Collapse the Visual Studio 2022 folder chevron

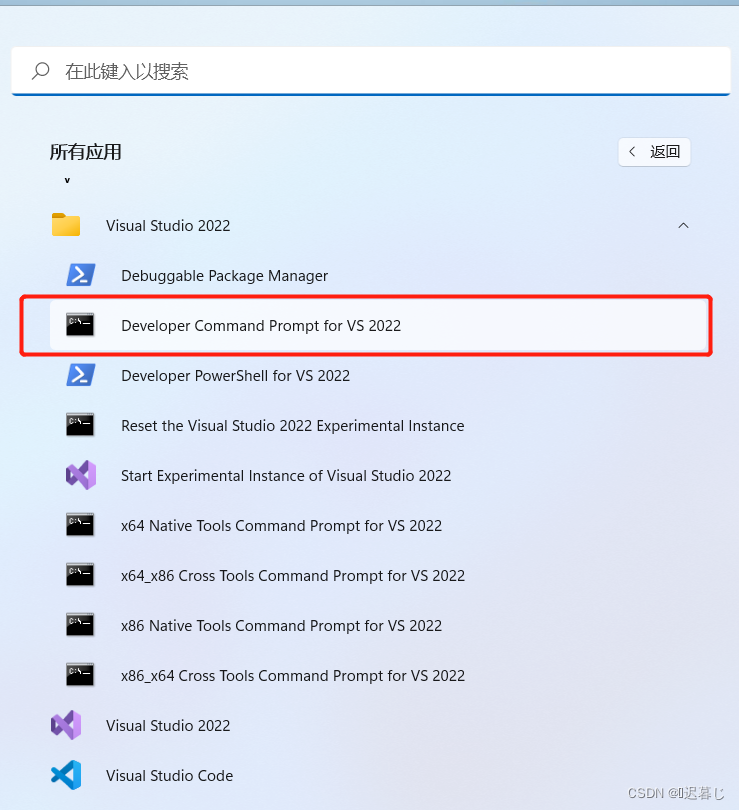tap(683, 226)
